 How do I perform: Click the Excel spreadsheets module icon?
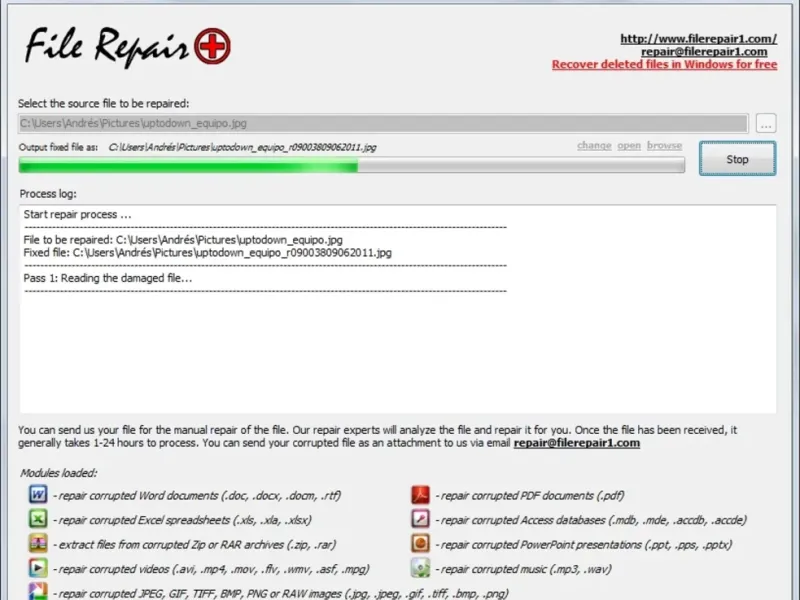pyautogui.click(x=38, y=519)
